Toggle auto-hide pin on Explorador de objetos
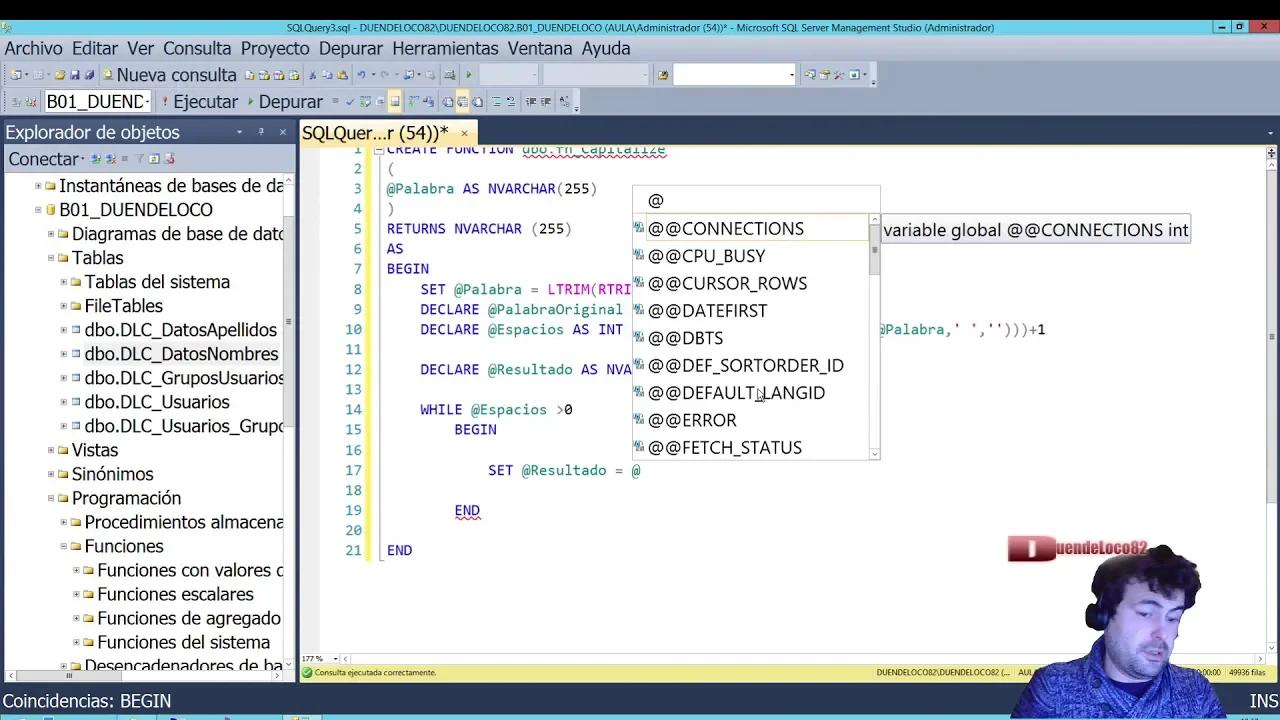 tap(262, 132)
